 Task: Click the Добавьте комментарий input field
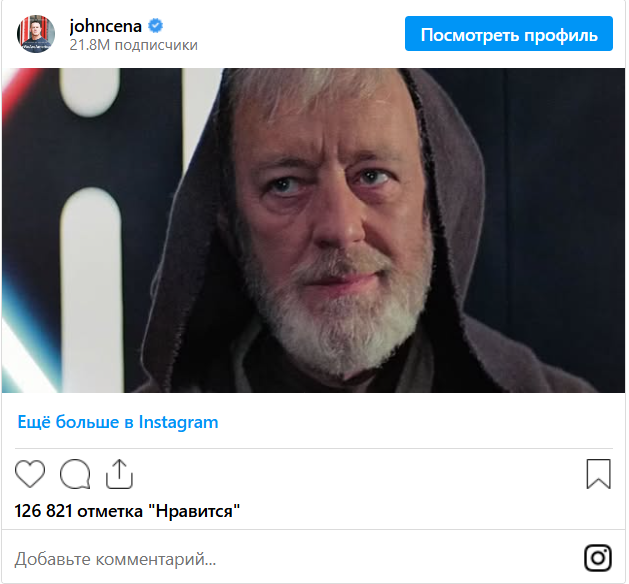[x=297, y=558]
